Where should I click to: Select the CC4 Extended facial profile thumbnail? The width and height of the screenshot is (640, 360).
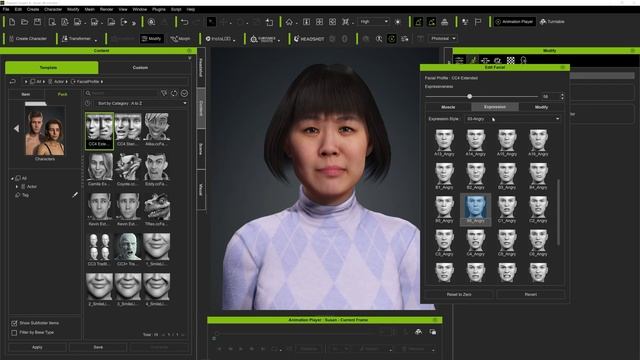pyautogui.click(x=99, y=130)
